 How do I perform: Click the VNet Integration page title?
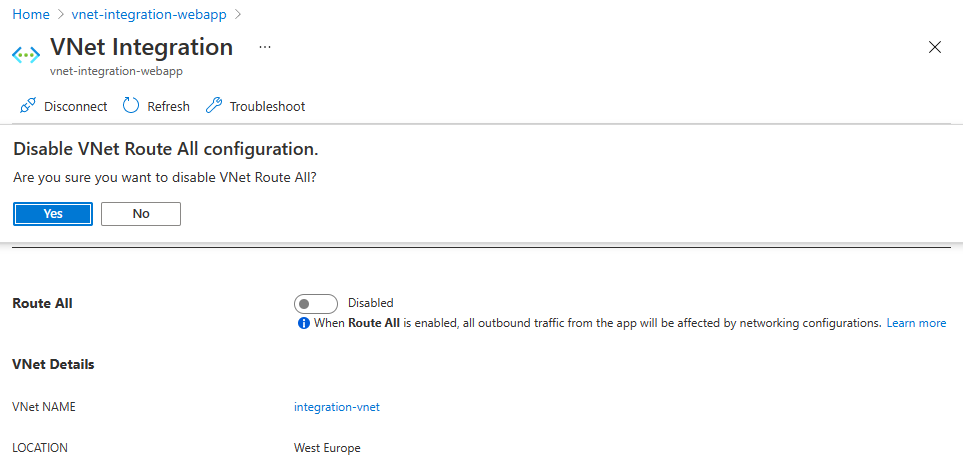tap(141, 47)
